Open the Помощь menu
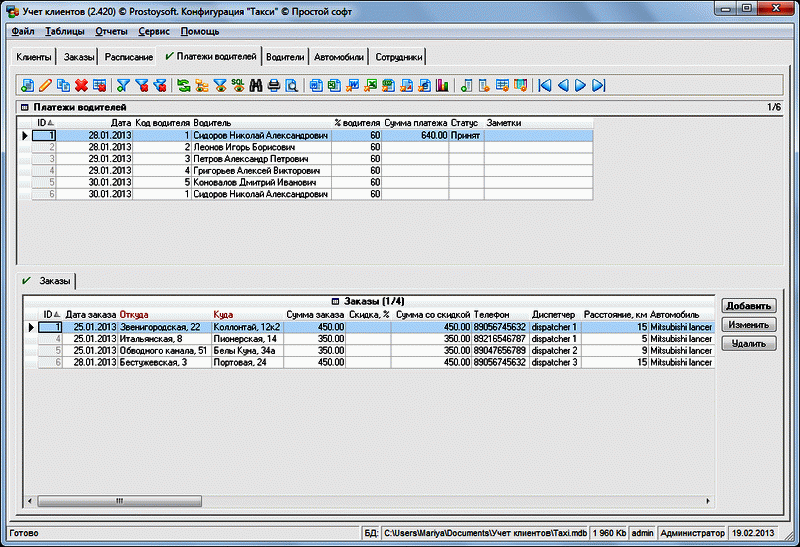 pos(200,32)
